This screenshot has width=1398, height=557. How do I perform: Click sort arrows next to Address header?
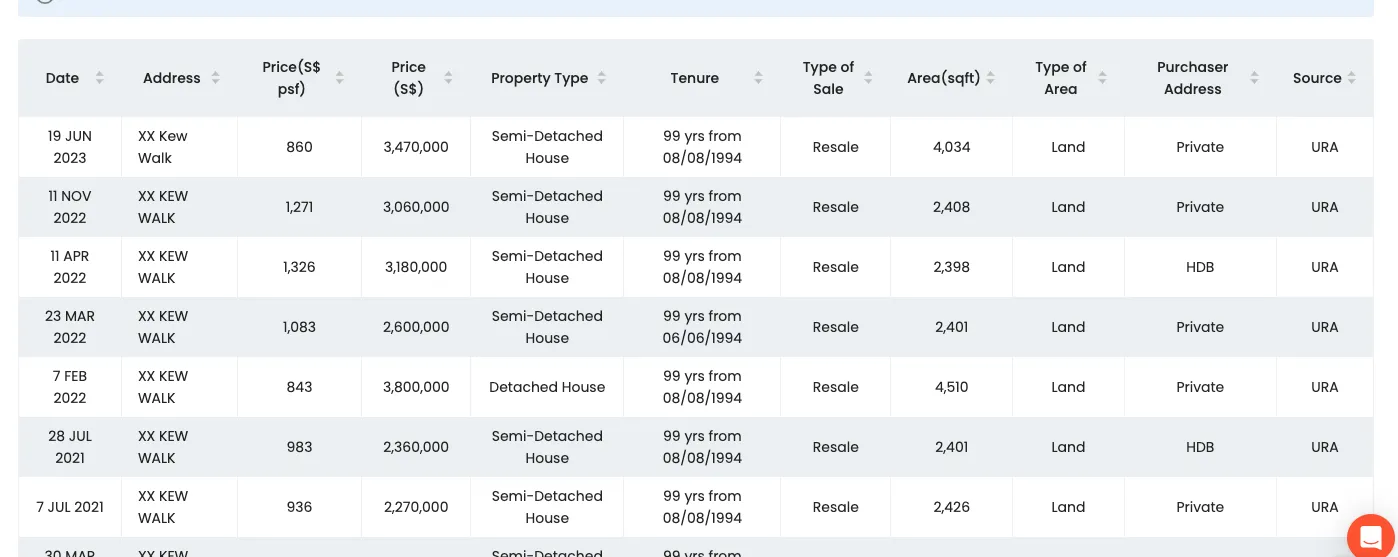tap(215, 78)
